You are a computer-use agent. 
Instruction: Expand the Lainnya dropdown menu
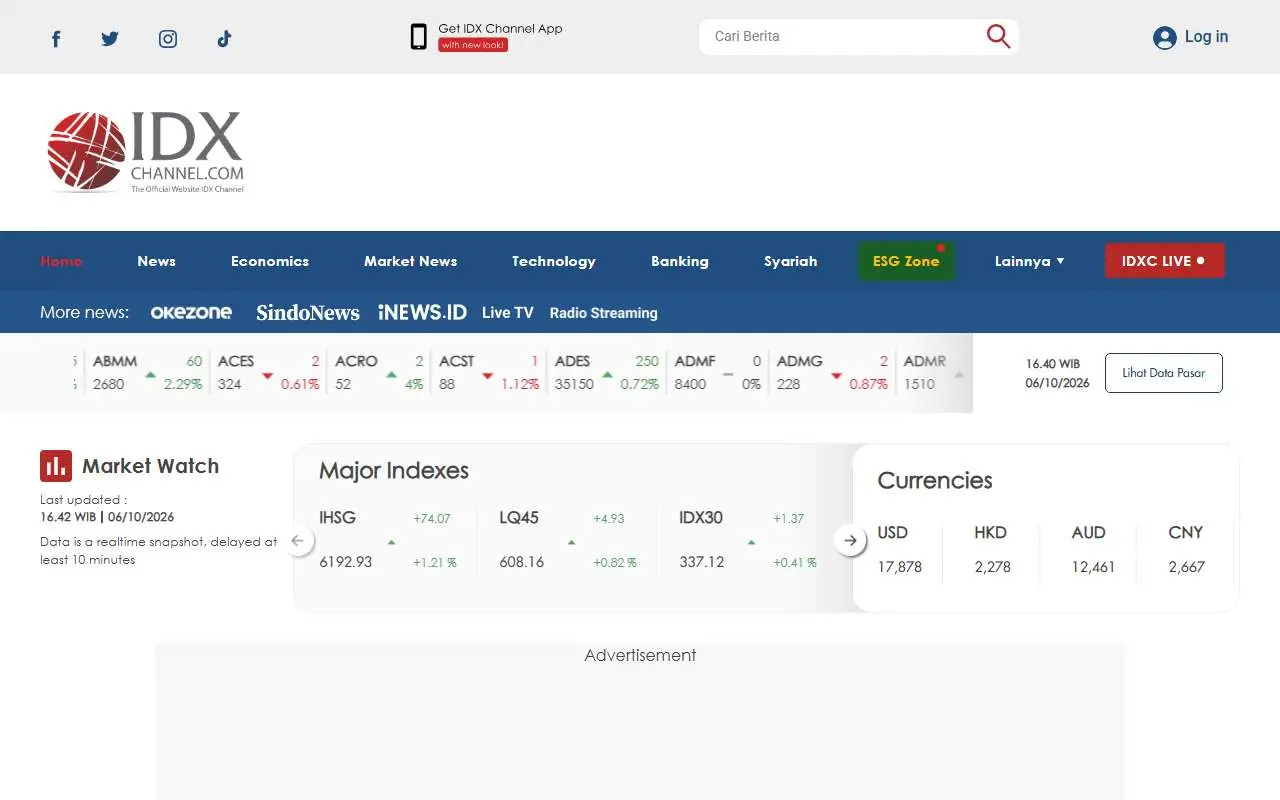1029,261
